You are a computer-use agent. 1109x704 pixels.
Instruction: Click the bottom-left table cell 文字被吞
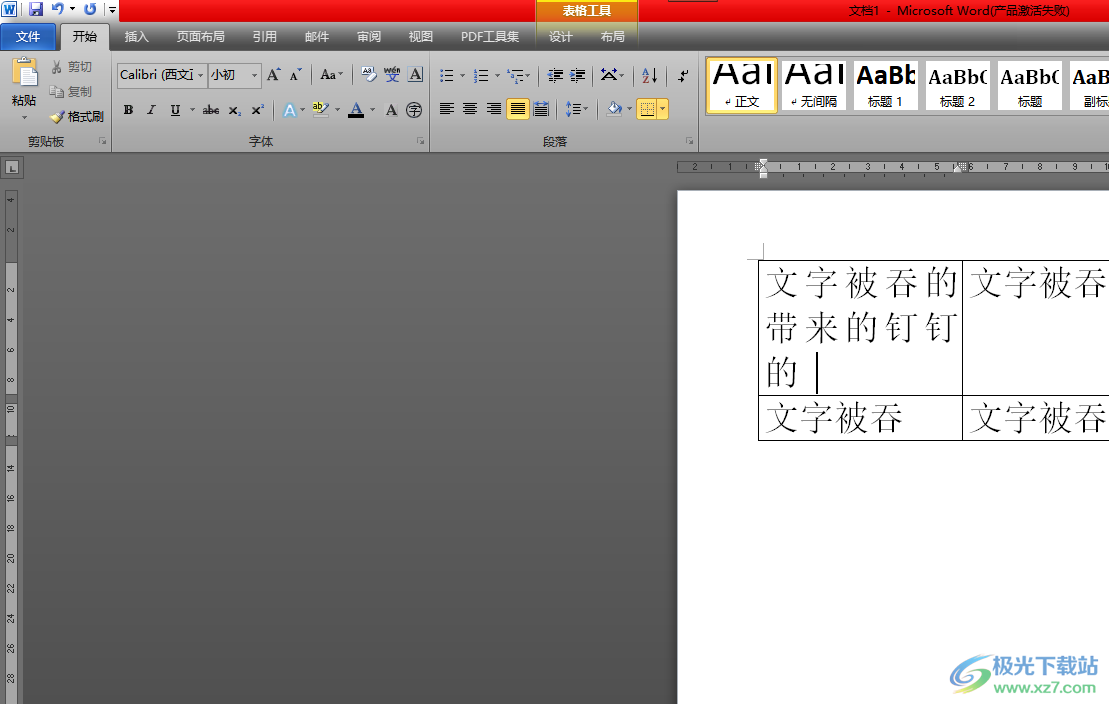861,418
